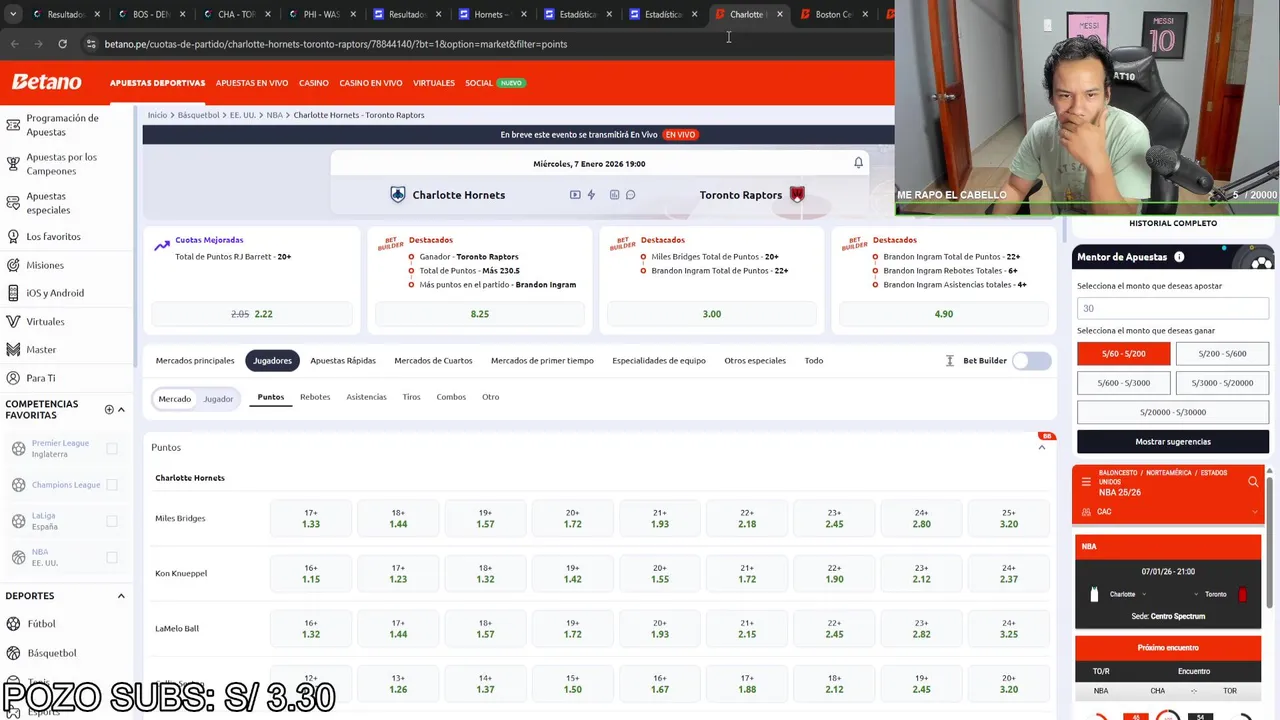Click the notification bell for the match
The image size is (1280, 720).
tap(858, 163)
